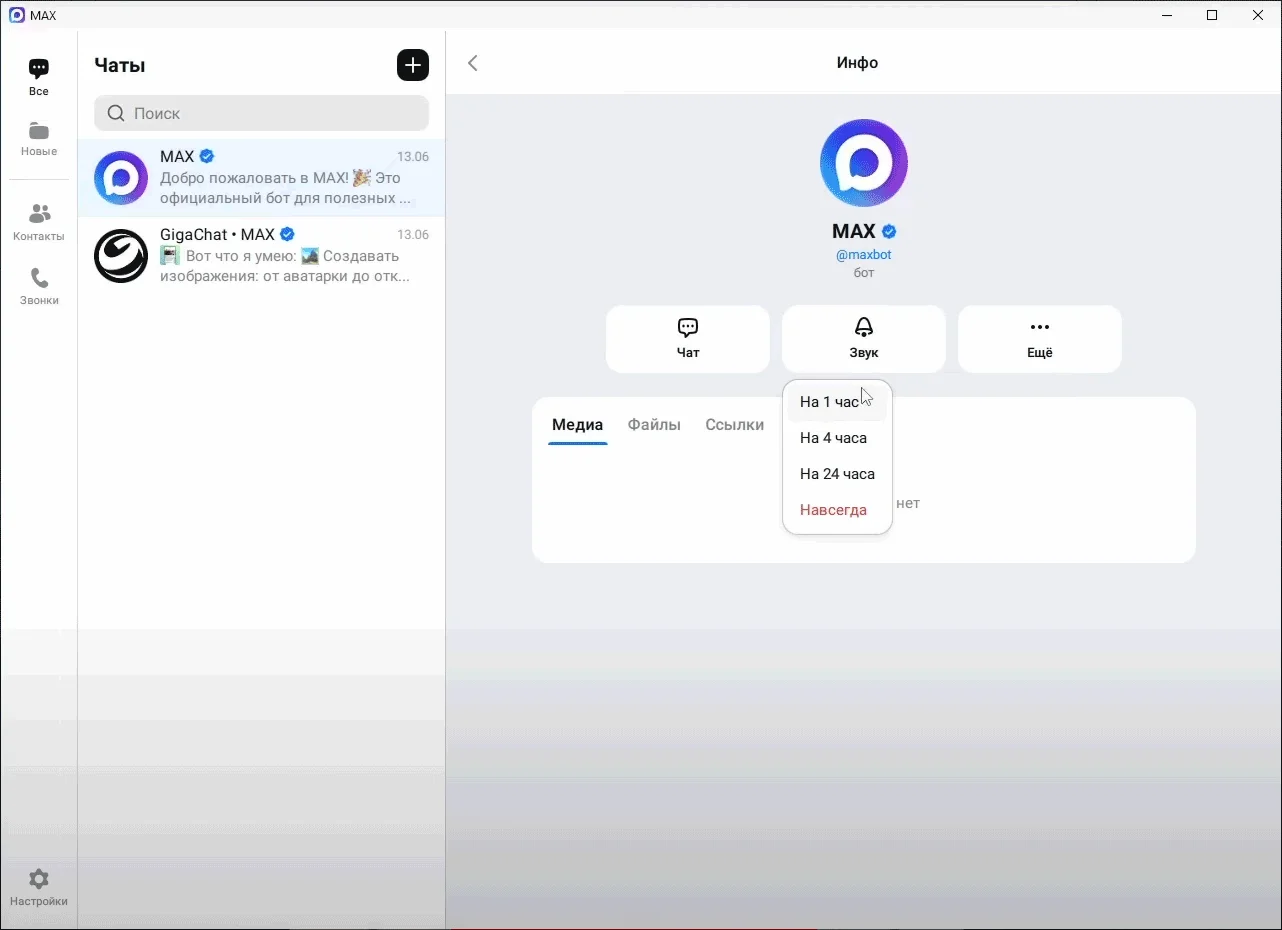This screenshot has height=930, width=1282.
Task: Switch to the Ссылки tab
Action: (x=734, y=425)
